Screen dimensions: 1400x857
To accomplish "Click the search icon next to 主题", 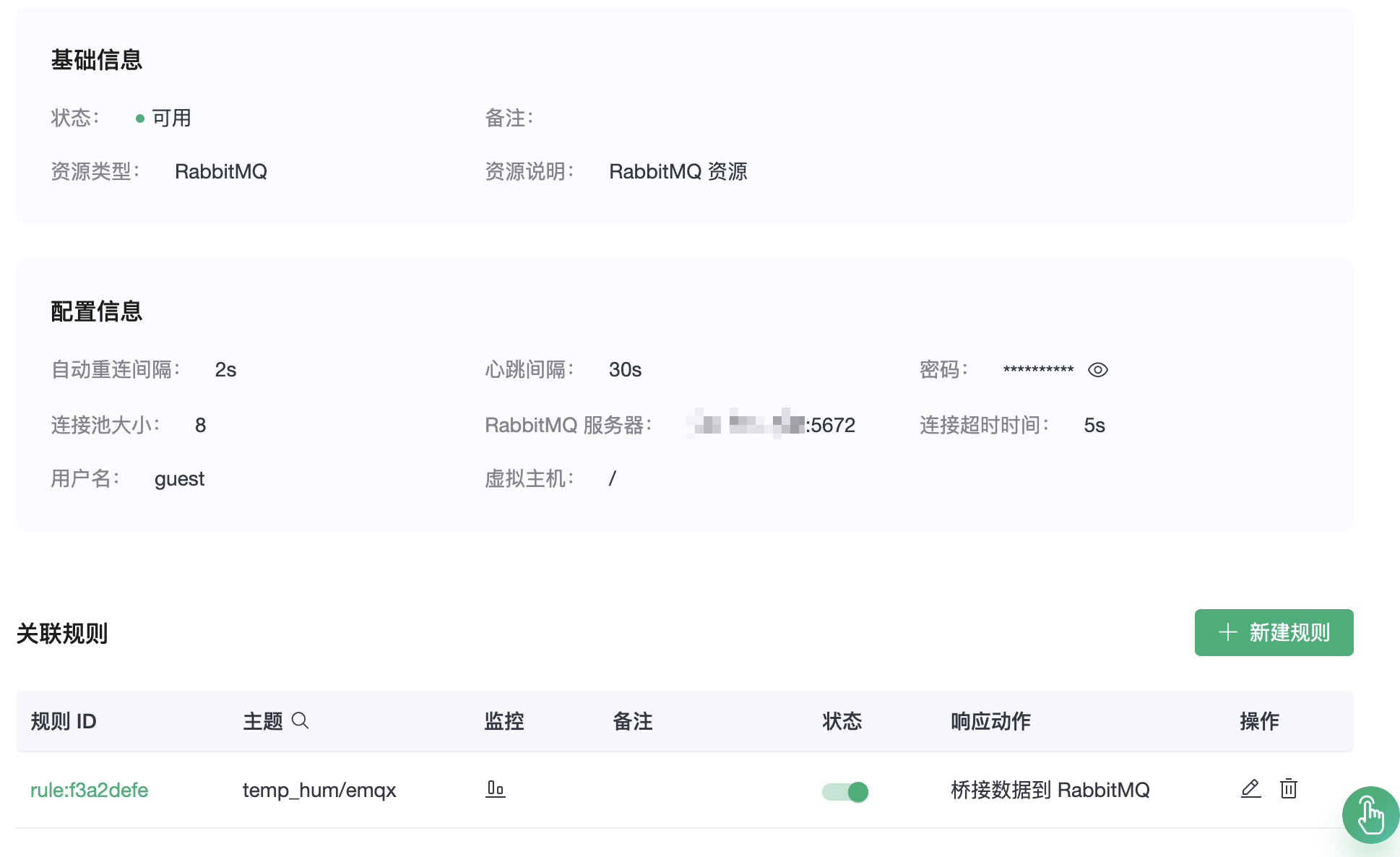I will click(x=300, y=720).
